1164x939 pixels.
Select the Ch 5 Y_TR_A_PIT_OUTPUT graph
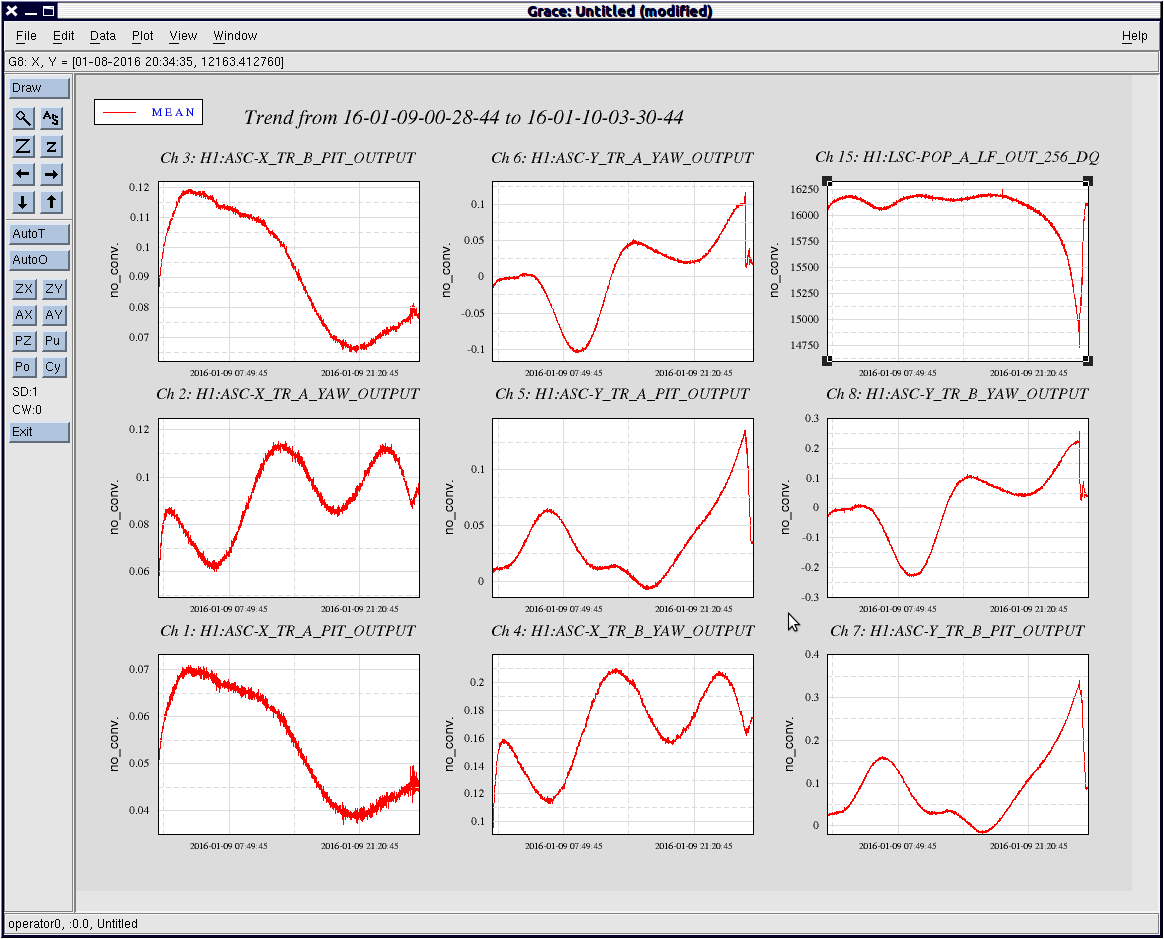tap(623, 508)
